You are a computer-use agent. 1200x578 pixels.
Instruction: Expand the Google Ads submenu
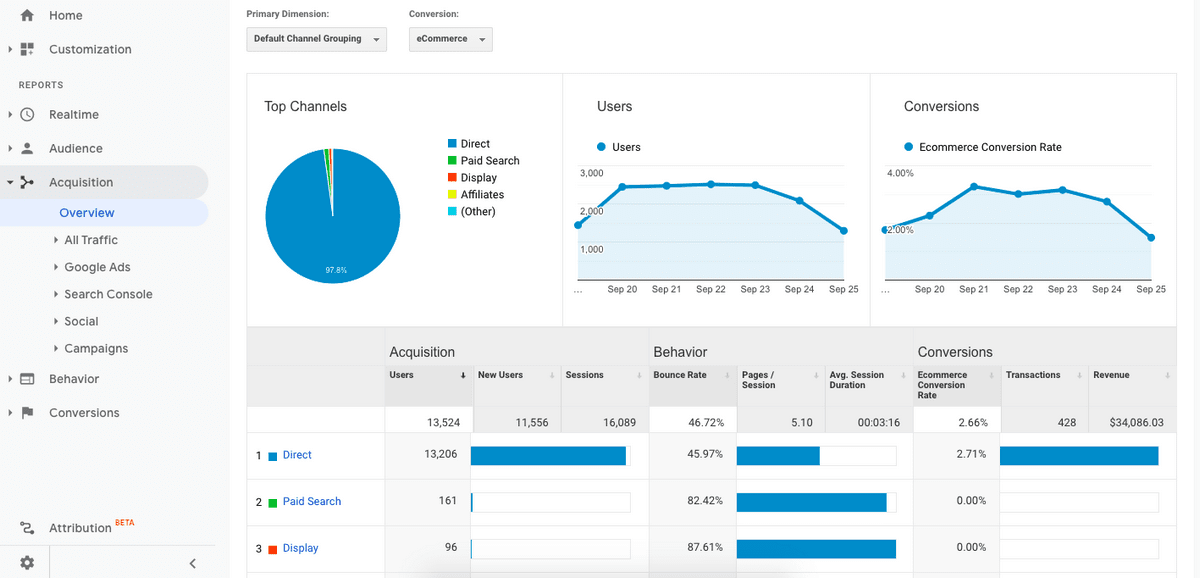click(x=56, y=267)
